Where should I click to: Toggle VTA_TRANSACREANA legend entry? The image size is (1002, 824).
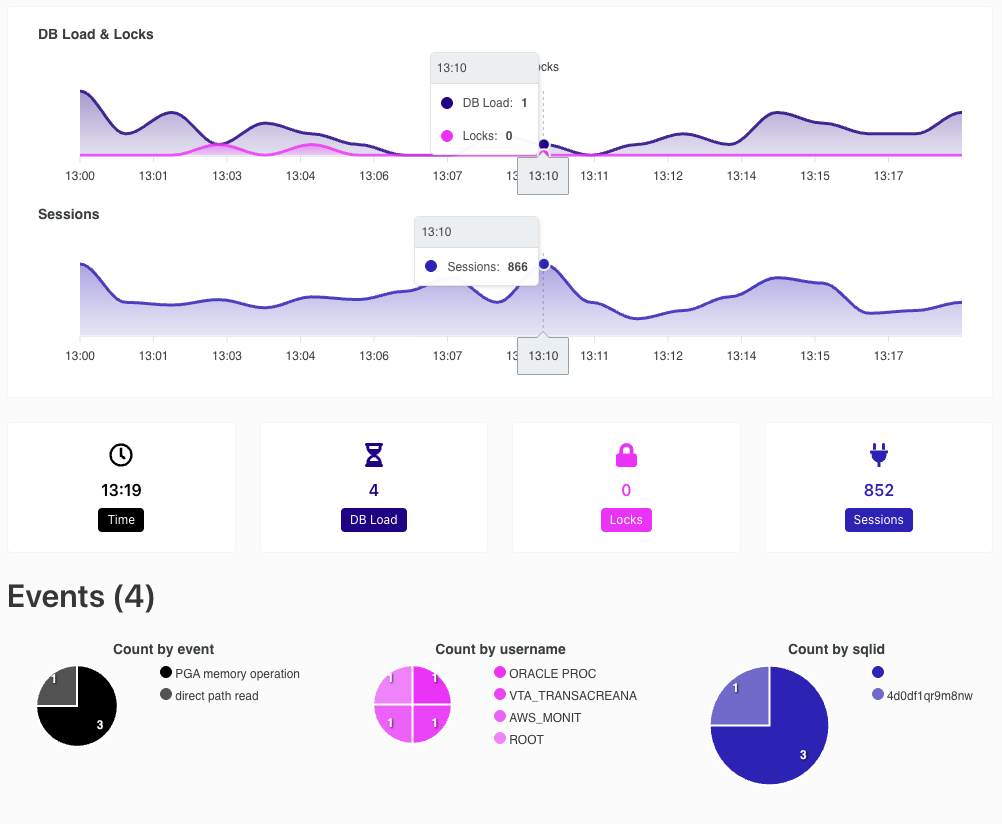tap(566, 696)
